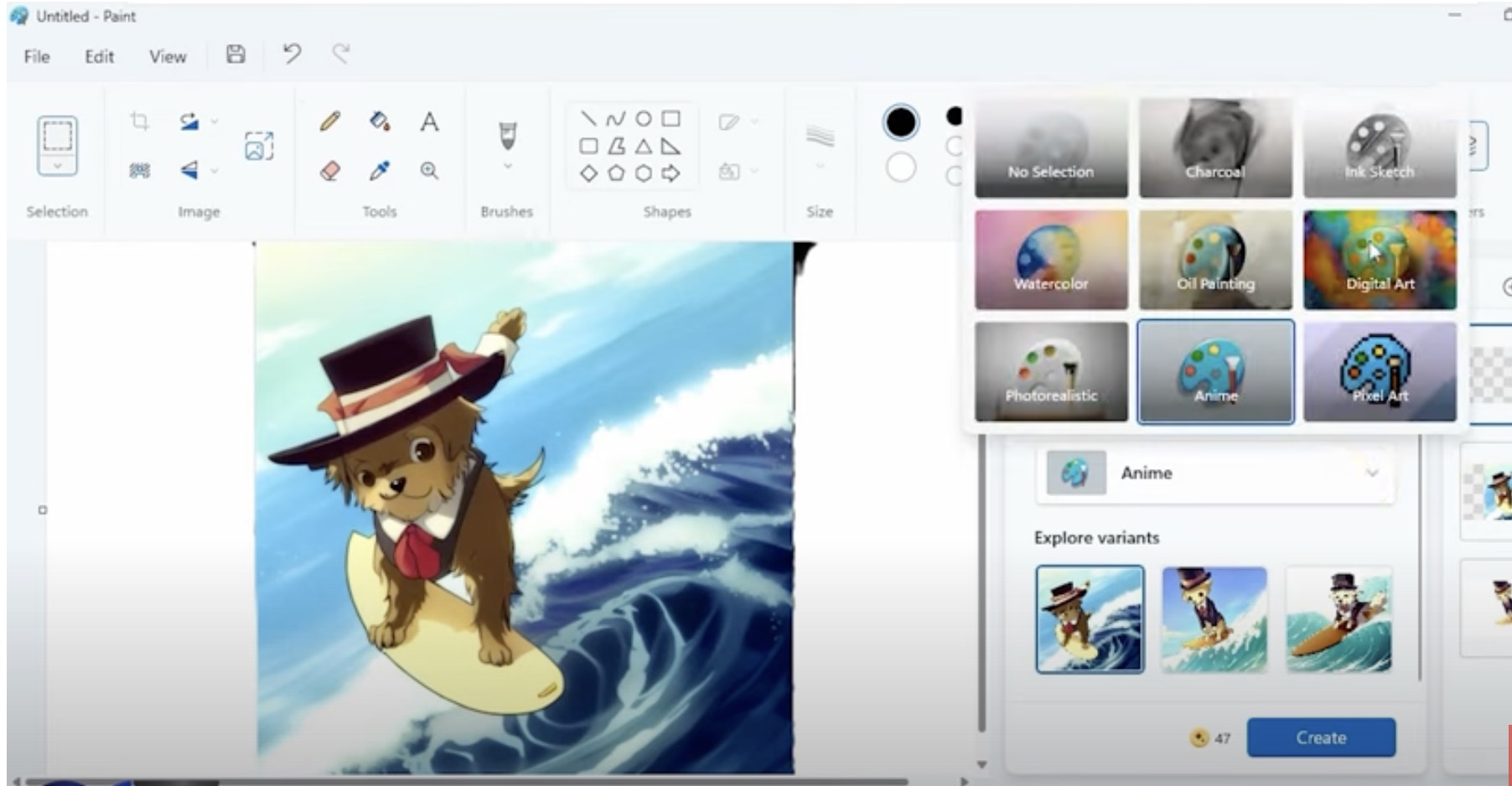Screen dimensions: 1512x786
Task: Undo the last action
Action: point(291,55)
